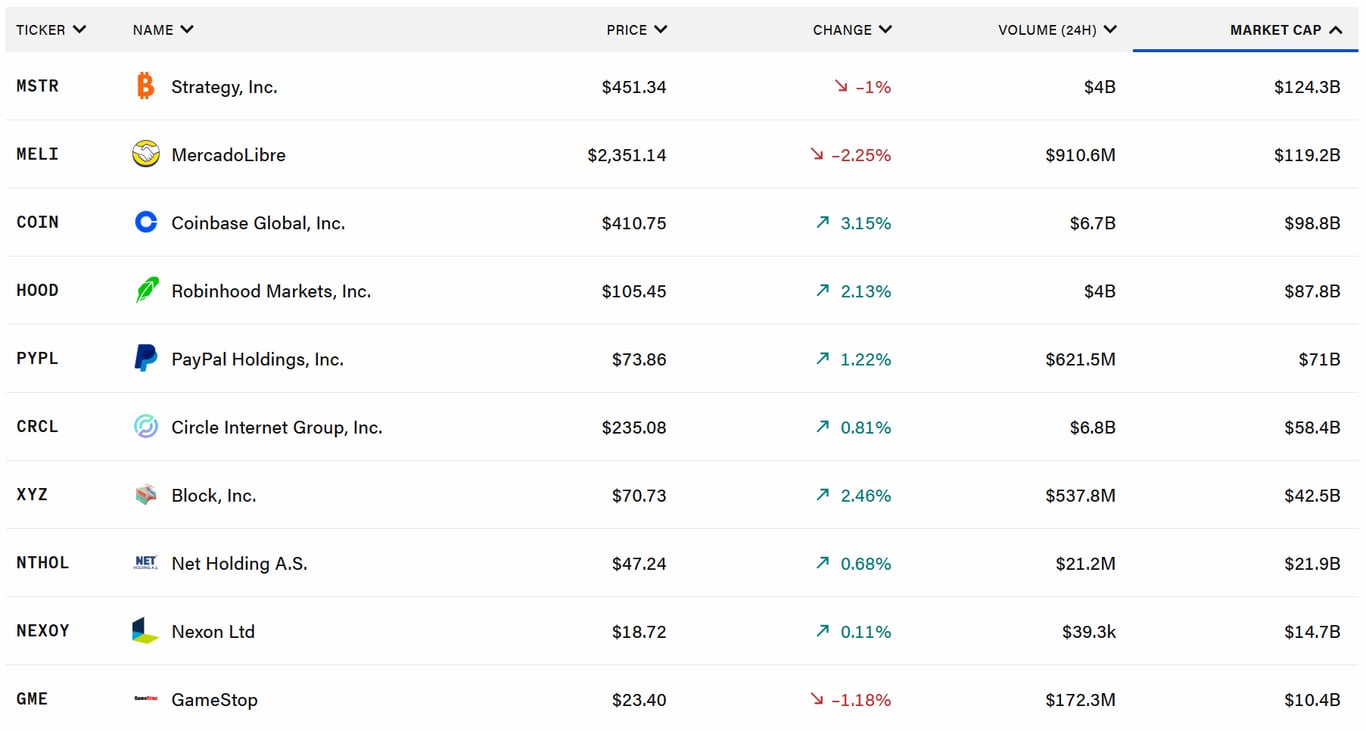Open the PRICE column dropdown chevron
The width and height of the screenshot is (1366, 731).
[x=662, y=30]
